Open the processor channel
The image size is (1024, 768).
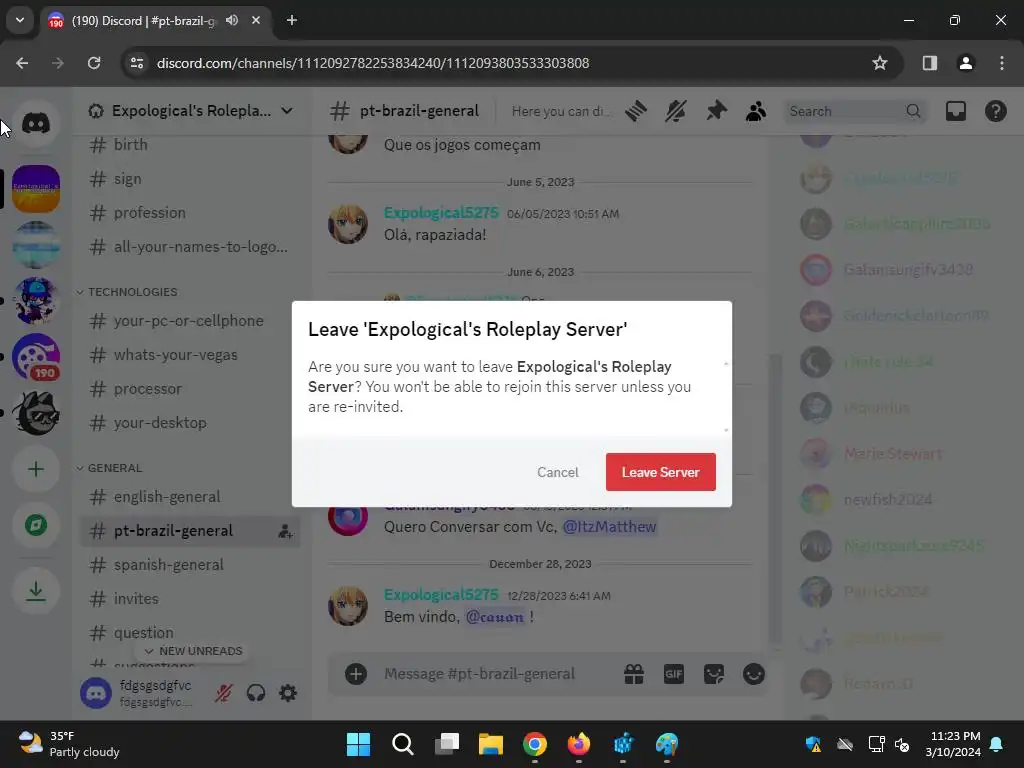pyautogui.click(x=190, y=389)
